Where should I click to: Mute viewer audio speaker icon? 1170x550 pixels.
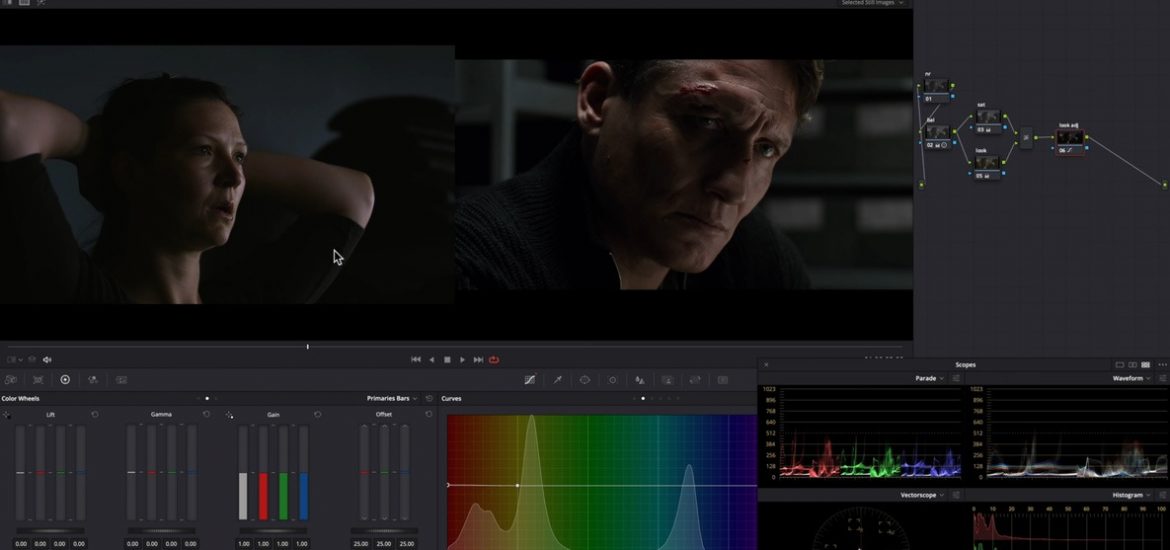click(47, 360)
